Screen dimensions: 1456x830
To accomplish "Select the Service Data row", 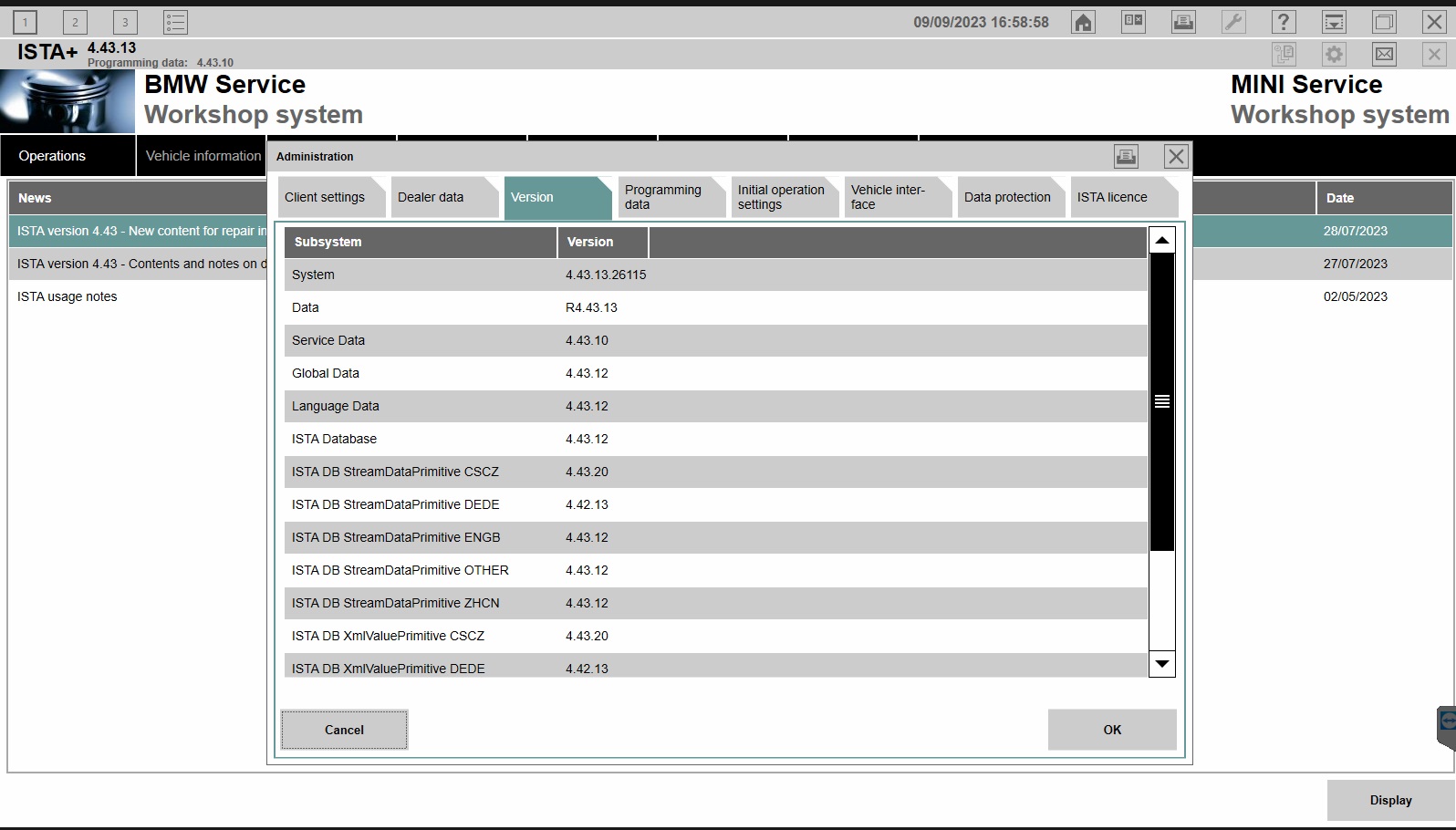I will 716,340.
